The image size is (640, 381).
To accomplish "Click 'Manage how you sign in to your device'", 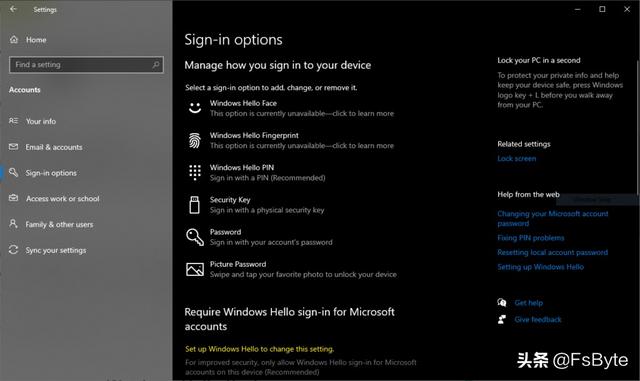I will point(278,65).
